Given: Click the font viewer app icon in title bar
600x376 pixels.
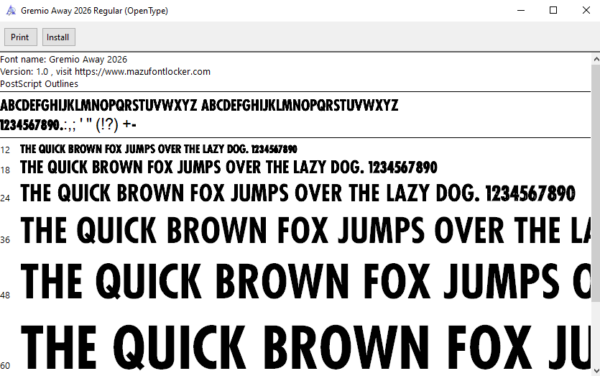Looking at the screenshot, I should (11, 10).
